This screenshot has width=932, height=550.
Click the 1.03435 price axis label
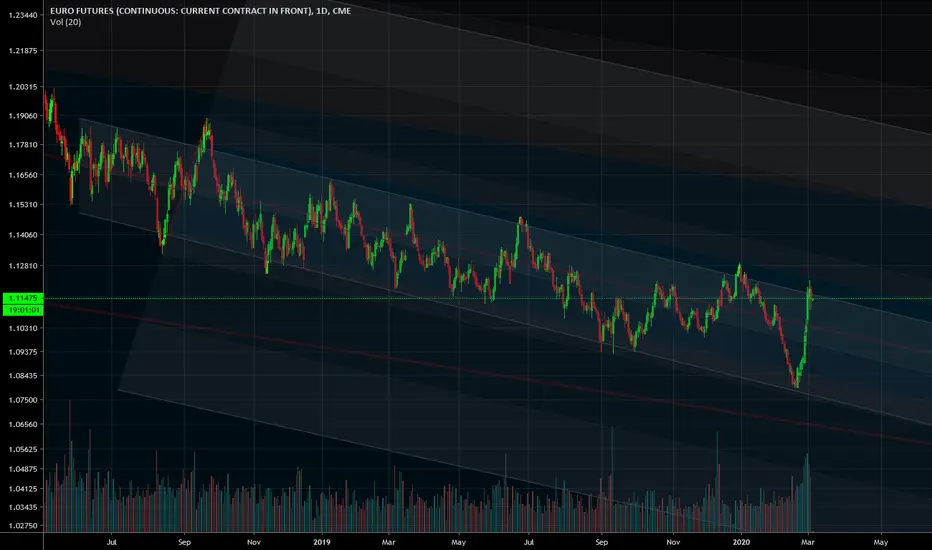(x=23, y=507)
